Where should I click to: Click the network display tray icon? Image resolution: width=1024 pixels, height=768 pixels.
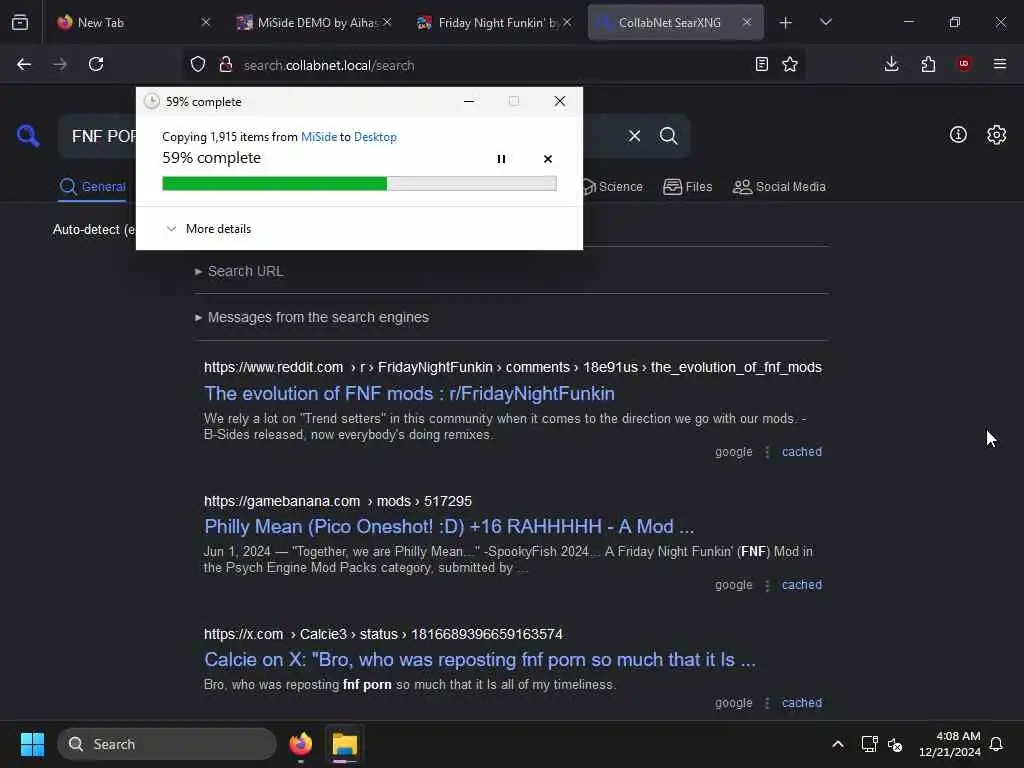pyautogui.click(x=869, y=744)
